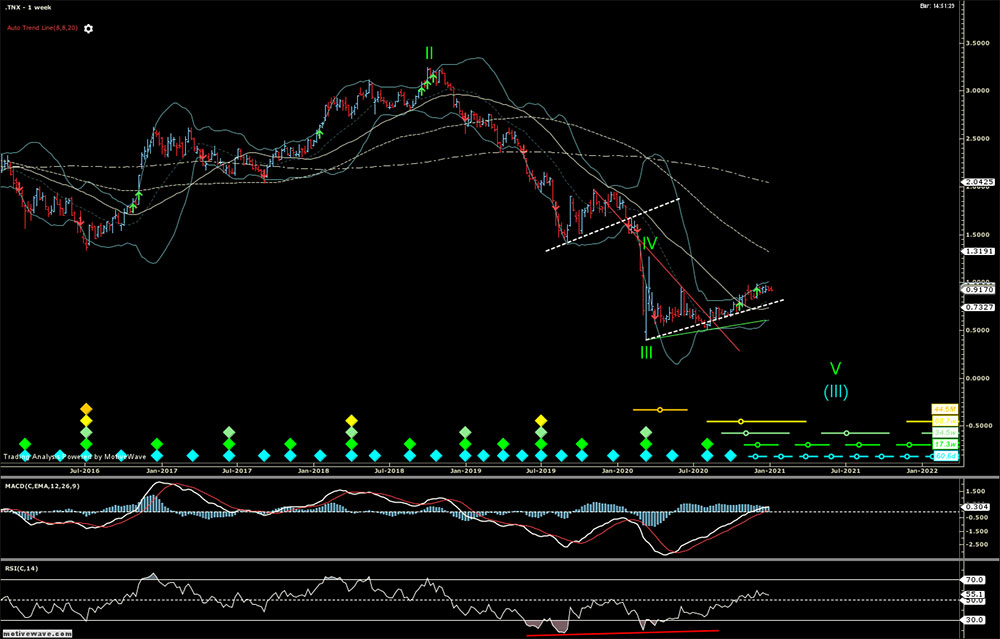The width and height of the screenshot is (1000, 639).
Task: Click the yellow 68.7w cycle label
Action: pyautogui.click(x=945, y=421)
